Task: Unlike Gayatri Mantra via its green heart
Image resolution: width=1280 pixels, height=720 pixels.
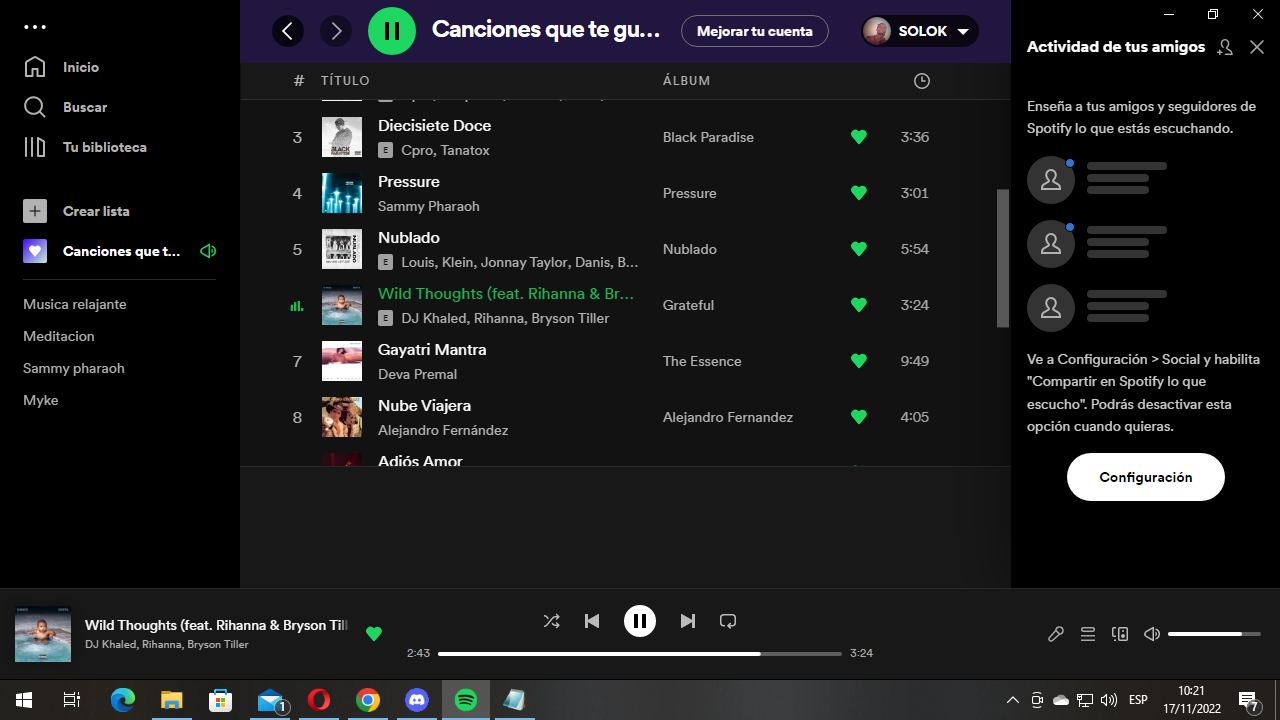Action: [x=858, y=361]
